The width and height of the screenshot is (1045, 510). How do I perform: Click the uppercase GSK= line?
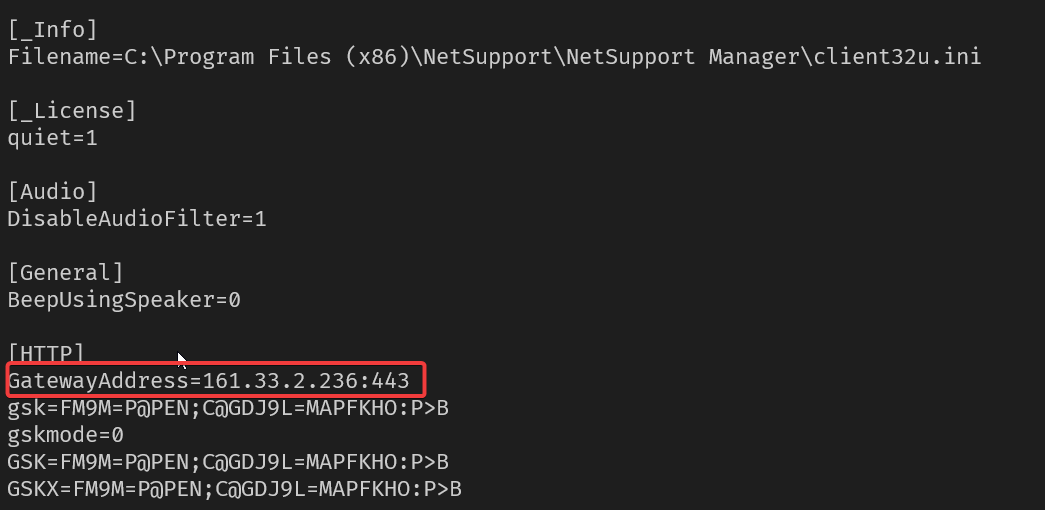click(x=228, y=461)
